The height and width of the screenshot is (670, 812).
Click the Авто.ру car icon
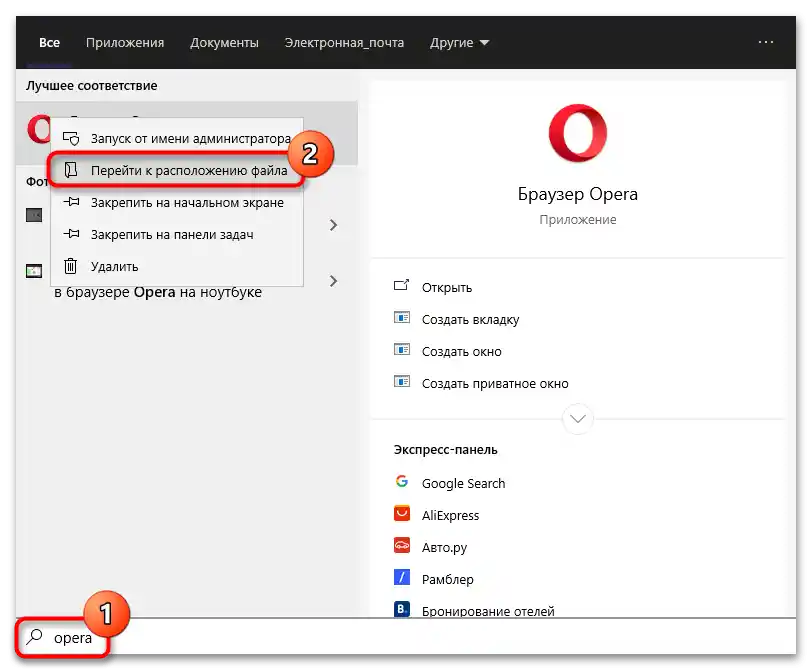pos(402,545)
